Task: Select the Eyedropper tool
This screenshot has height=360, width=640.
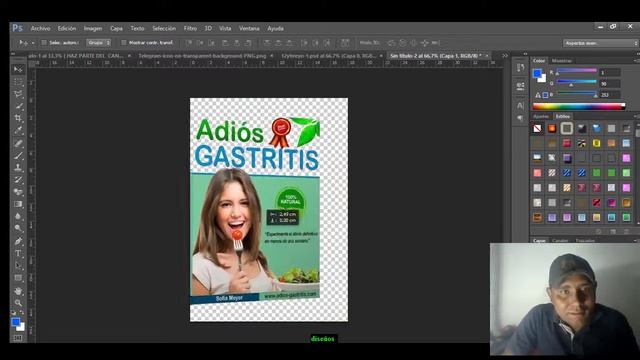Action: click(18, 131)
